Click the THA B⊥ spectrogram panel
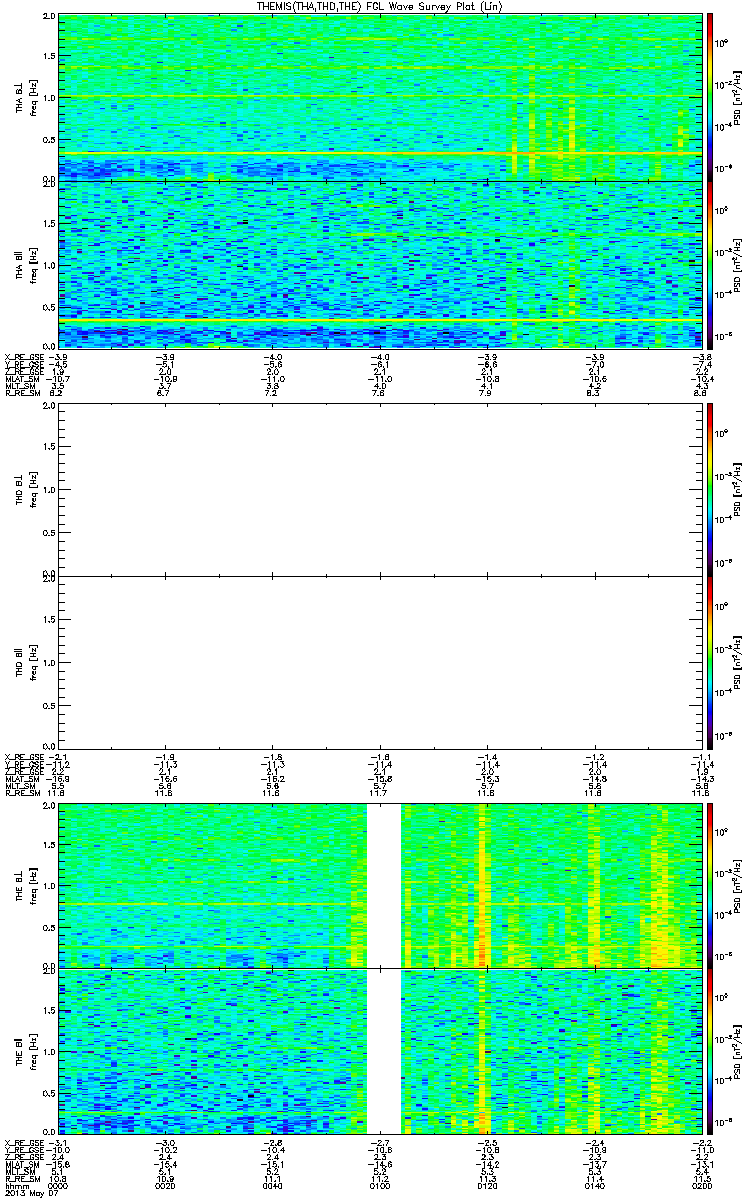This screenshot has height=1200, width=750. pos(381,96)
